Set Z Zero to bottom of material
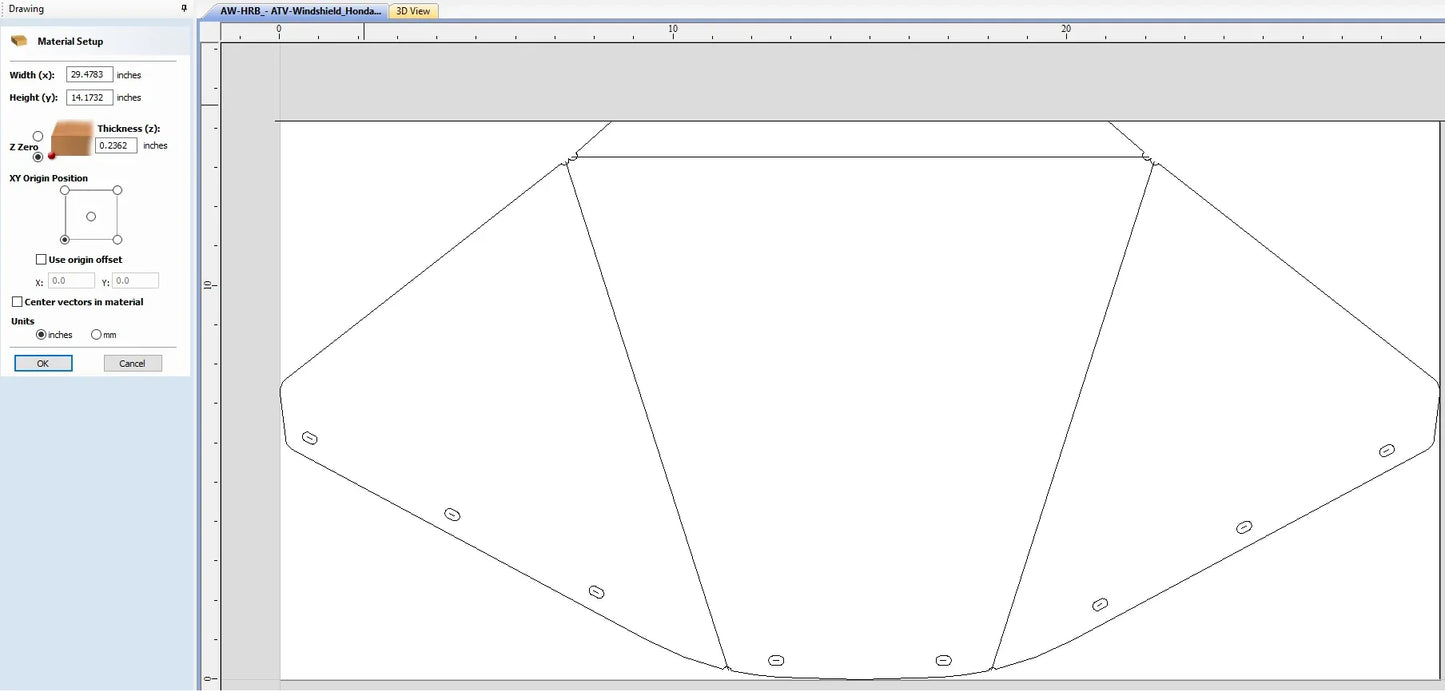 coord(38,156)
